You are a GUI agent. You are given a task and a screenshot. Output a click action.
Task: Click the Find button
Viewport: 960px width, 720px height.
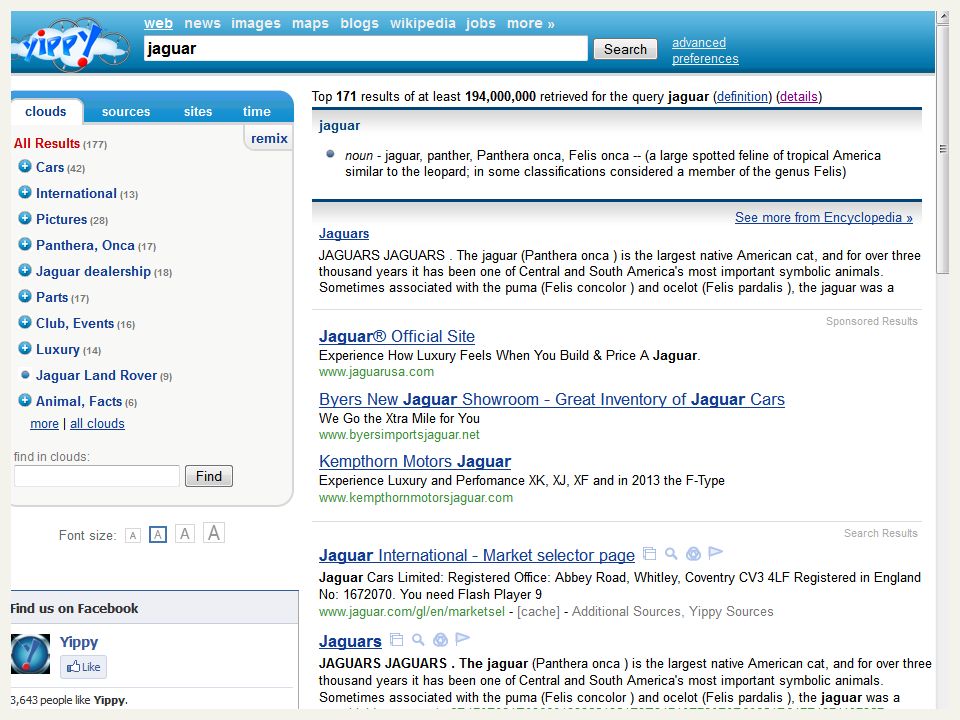(209, 476)
